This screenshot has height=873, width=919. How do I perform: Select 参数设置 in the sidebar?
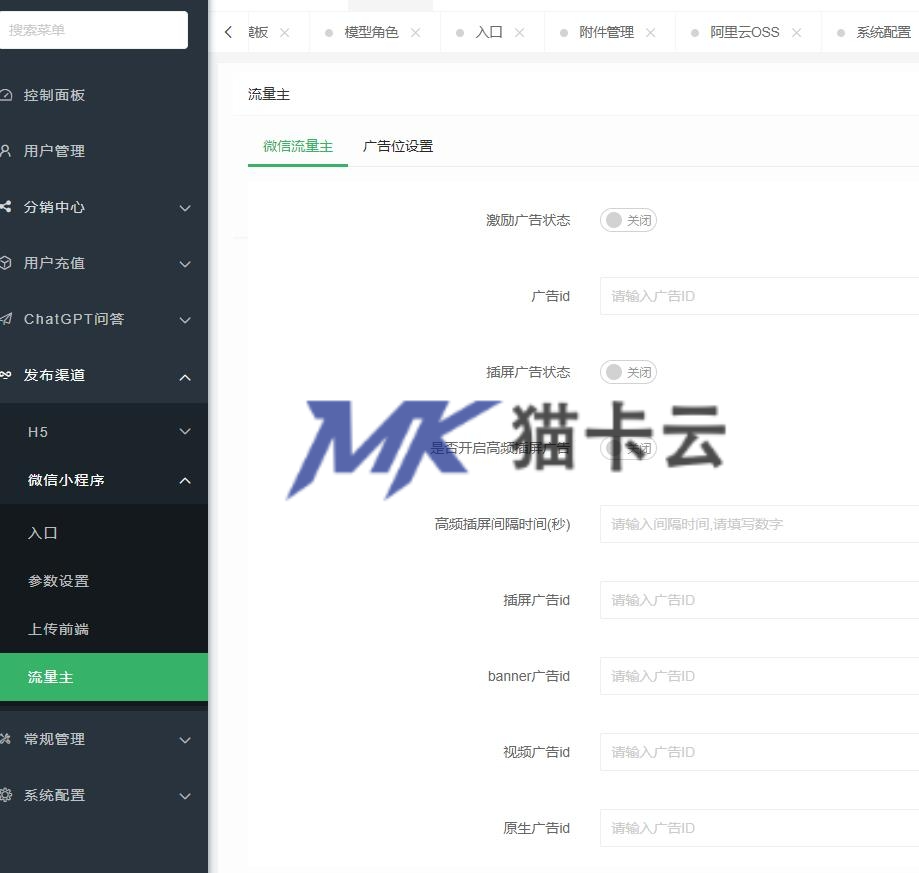[104, 581]
